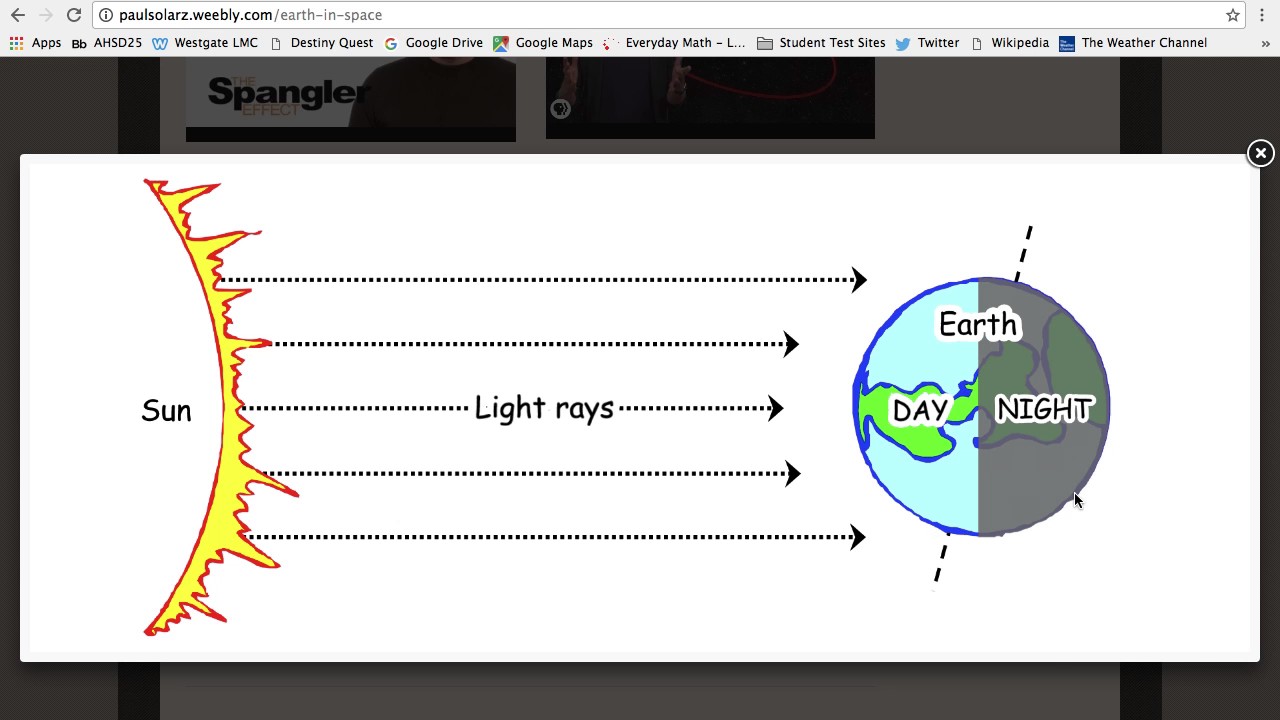1280x720 pixels.
Task: Click the Sun label in diagram
Action: [166, 411]
